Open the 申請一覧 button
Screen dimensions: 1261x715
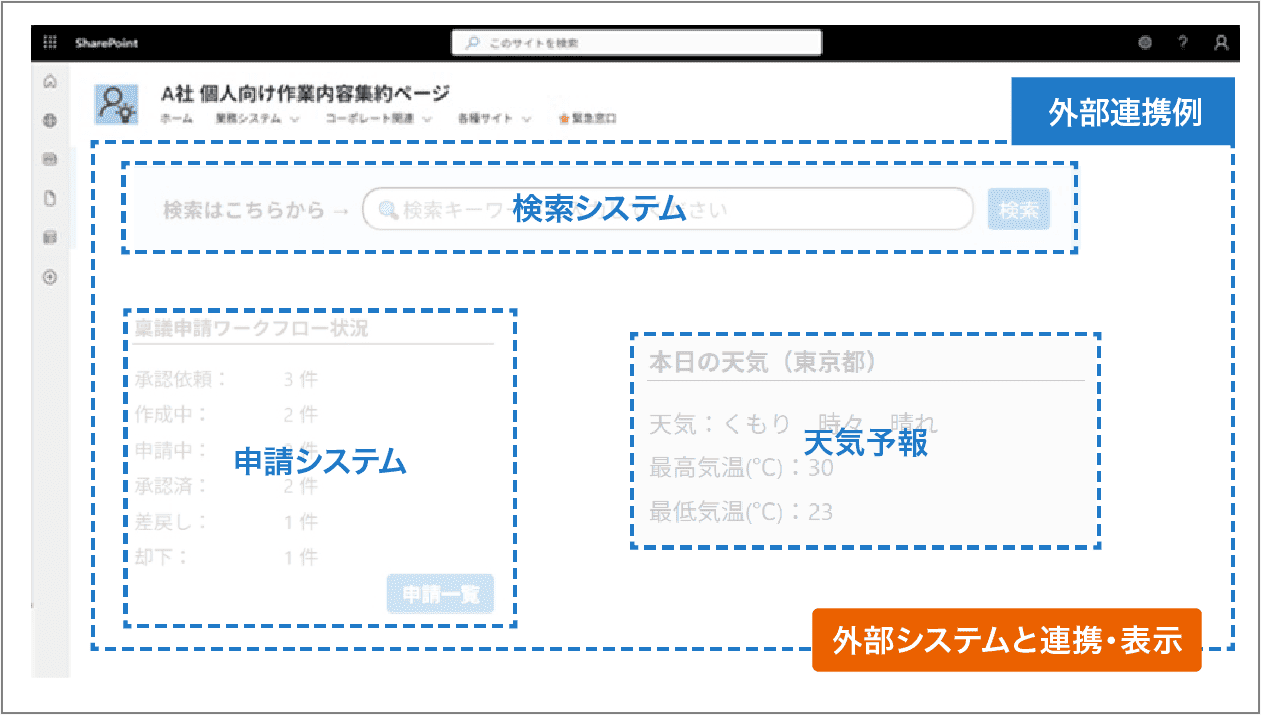point(441,594)
